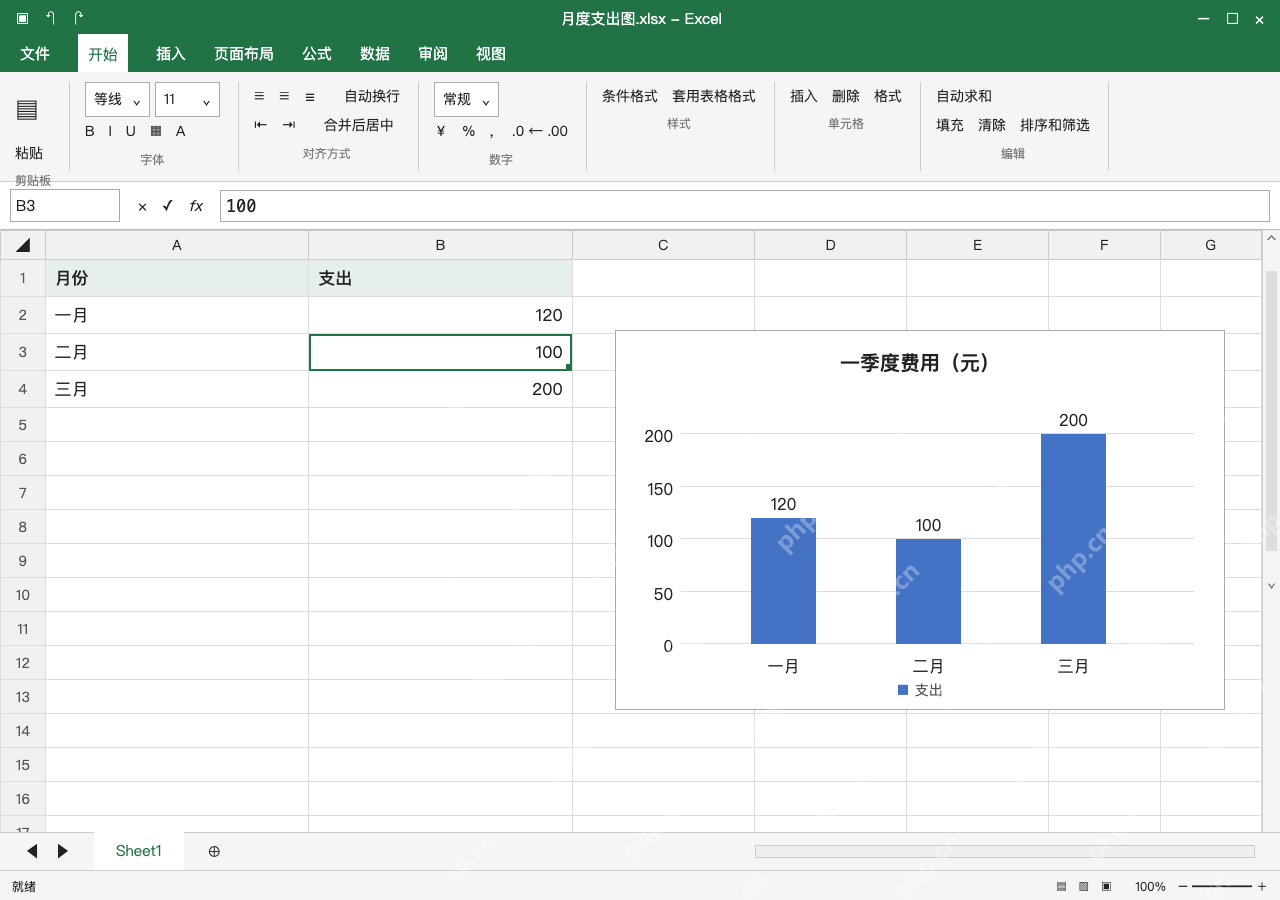The image size is (1280, 900).
Task: Open the cell borders grid icon
Action: [156, 131]
